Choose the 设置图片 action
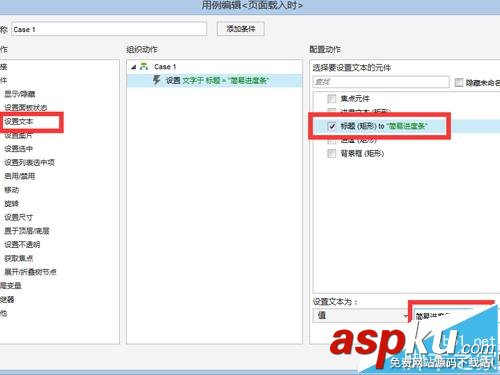 point(19,135)
